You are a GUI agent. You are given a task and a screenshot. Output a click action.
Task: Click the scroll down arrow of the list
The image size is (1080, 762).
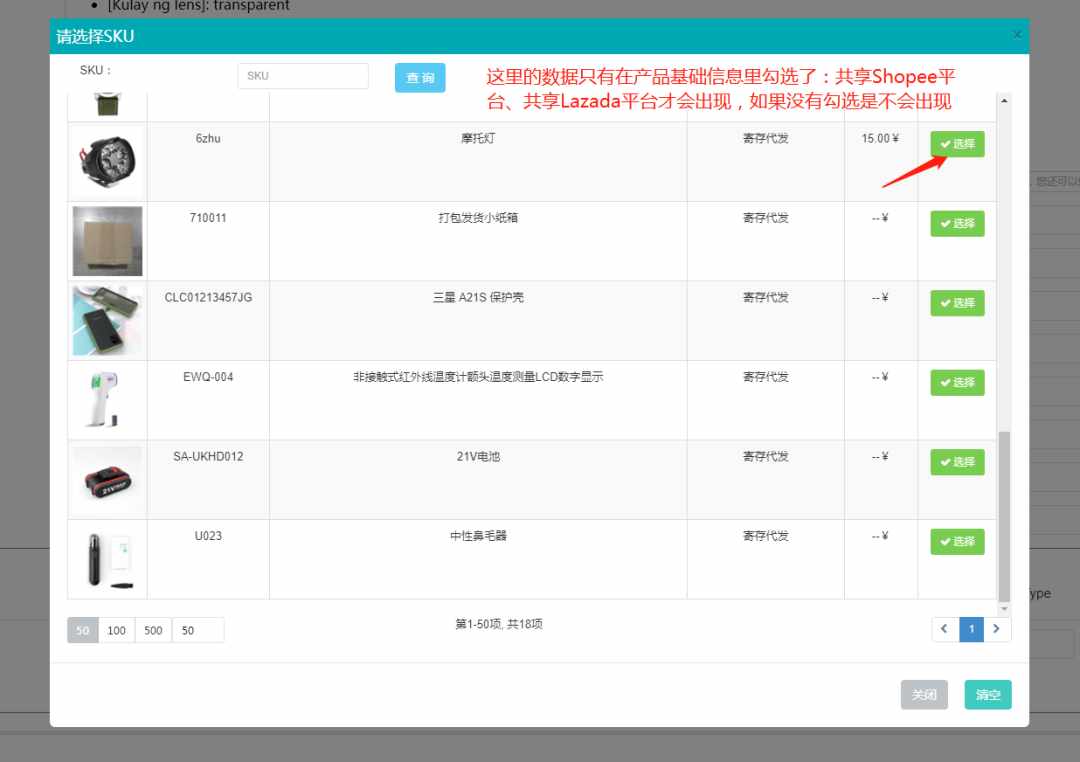point(1004,609)
